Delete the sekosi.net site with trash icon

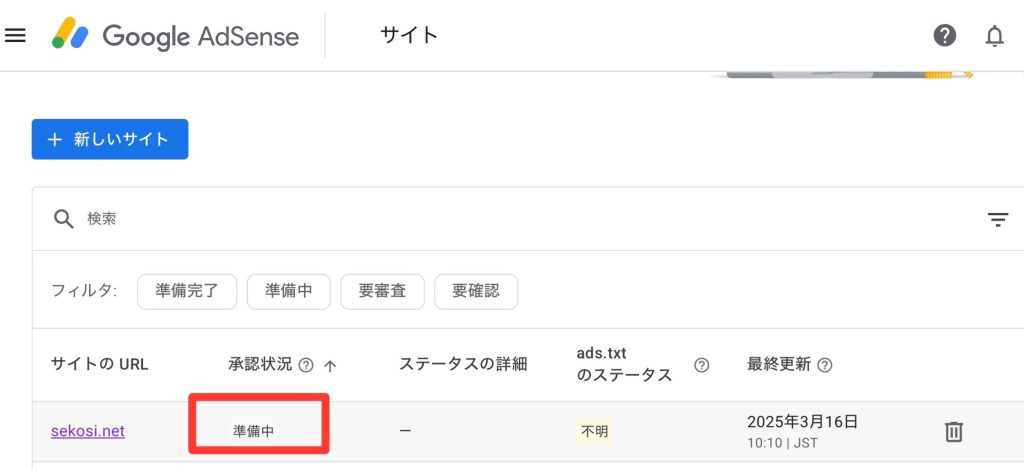[x=954, y=431]
